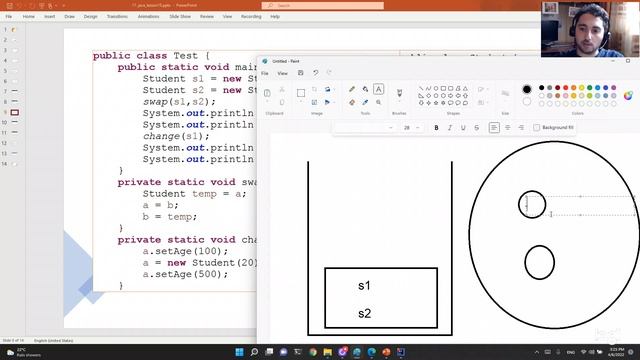Open File Explorer from the taskbar
The image size is (640, 360).
coord(327,352)
